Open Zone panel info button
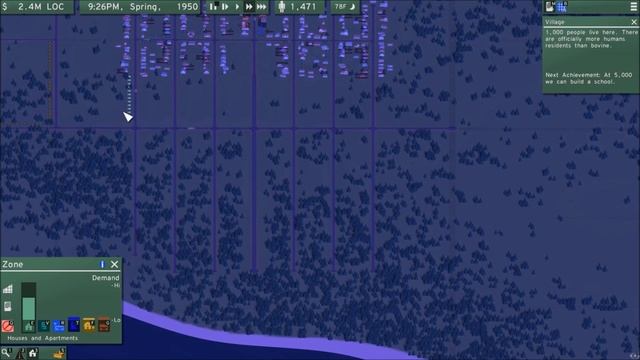The height and width of the screenshot is (360, 640). pyautogui.click(x=102, y=264)
